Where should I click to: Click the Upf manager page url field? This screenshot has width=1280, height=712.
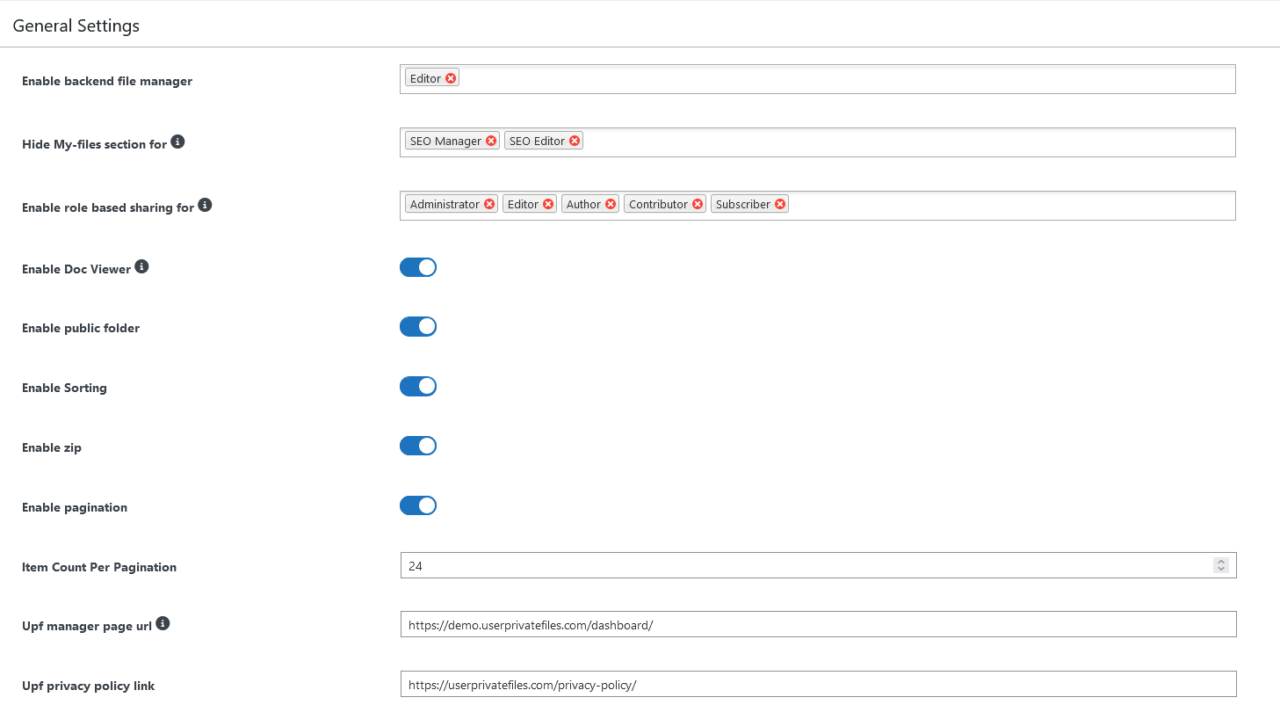pos(818,625)
